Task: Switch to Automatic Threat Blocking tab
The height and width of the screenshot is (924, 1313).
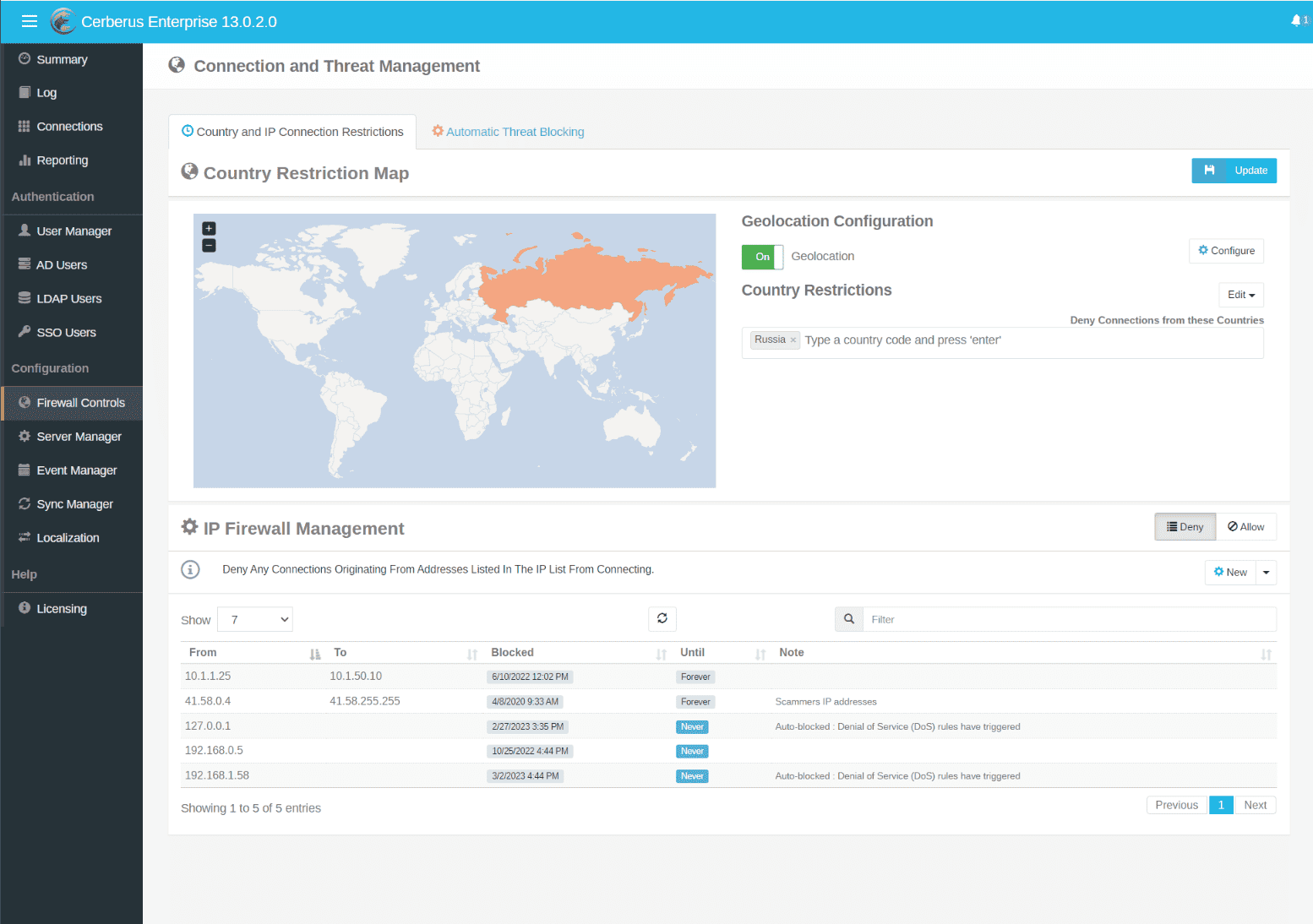Action: coord(508,132)
